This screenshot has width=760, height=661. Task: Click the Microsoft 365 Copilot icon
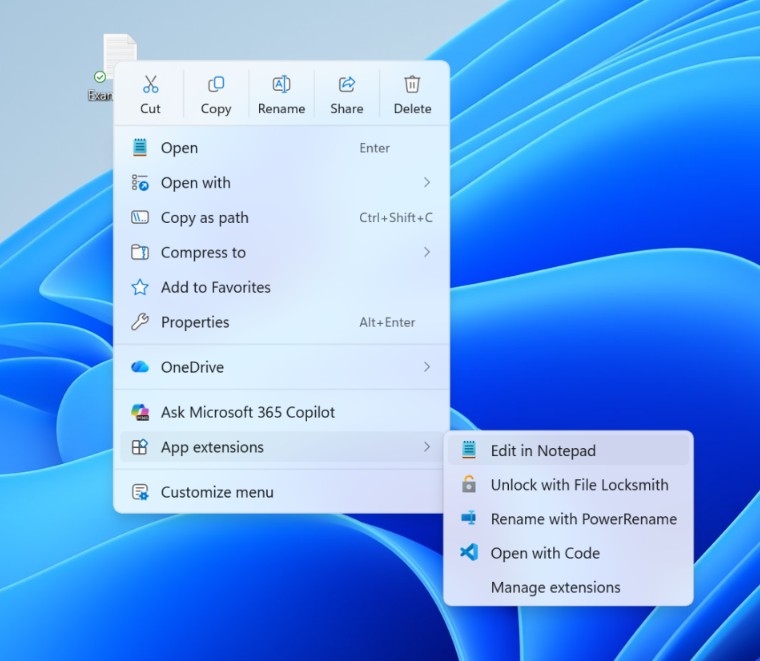(140, 412)
